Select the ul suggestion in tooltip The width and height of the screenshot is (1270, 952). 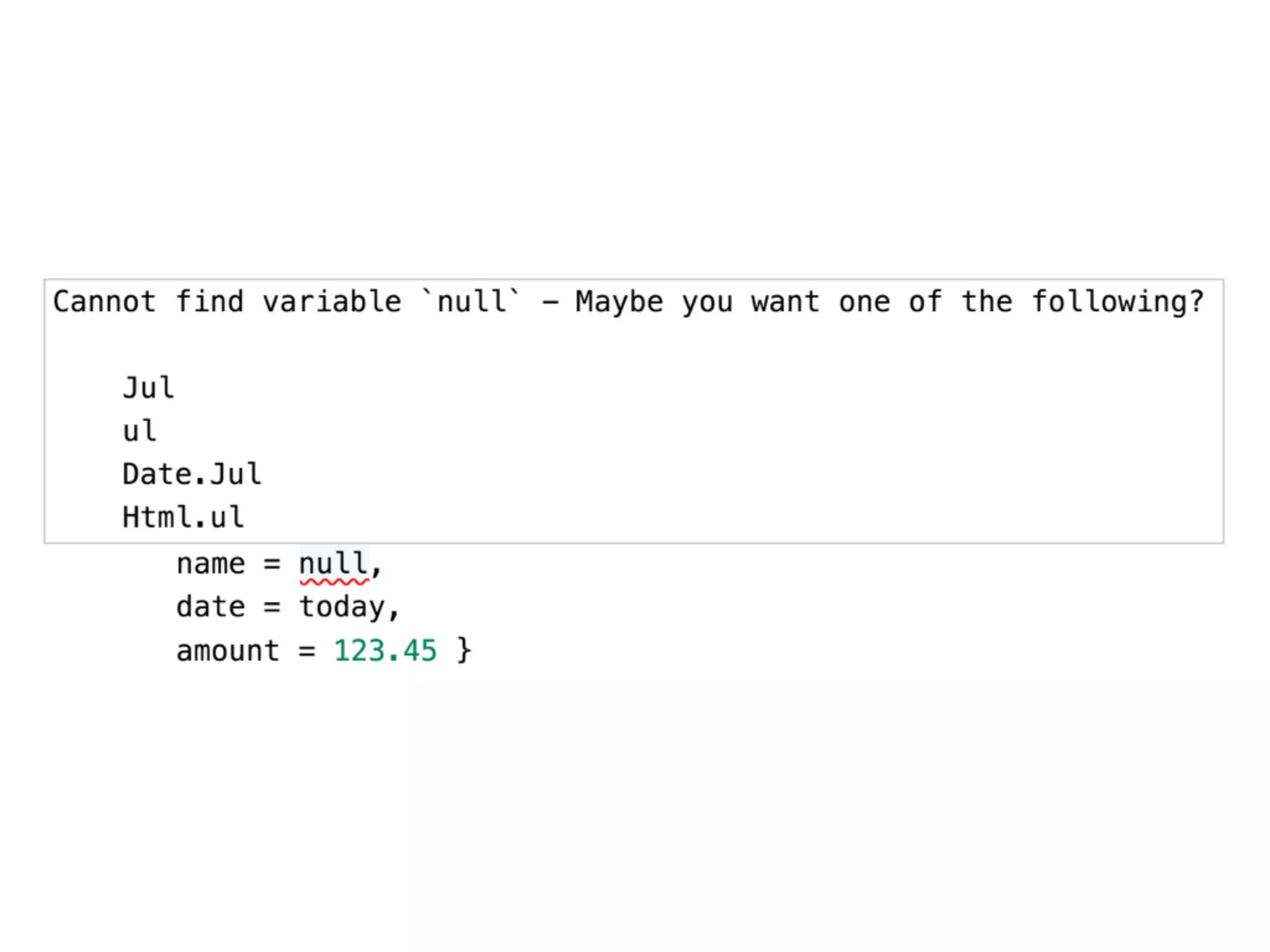click(x=140, y=431)
